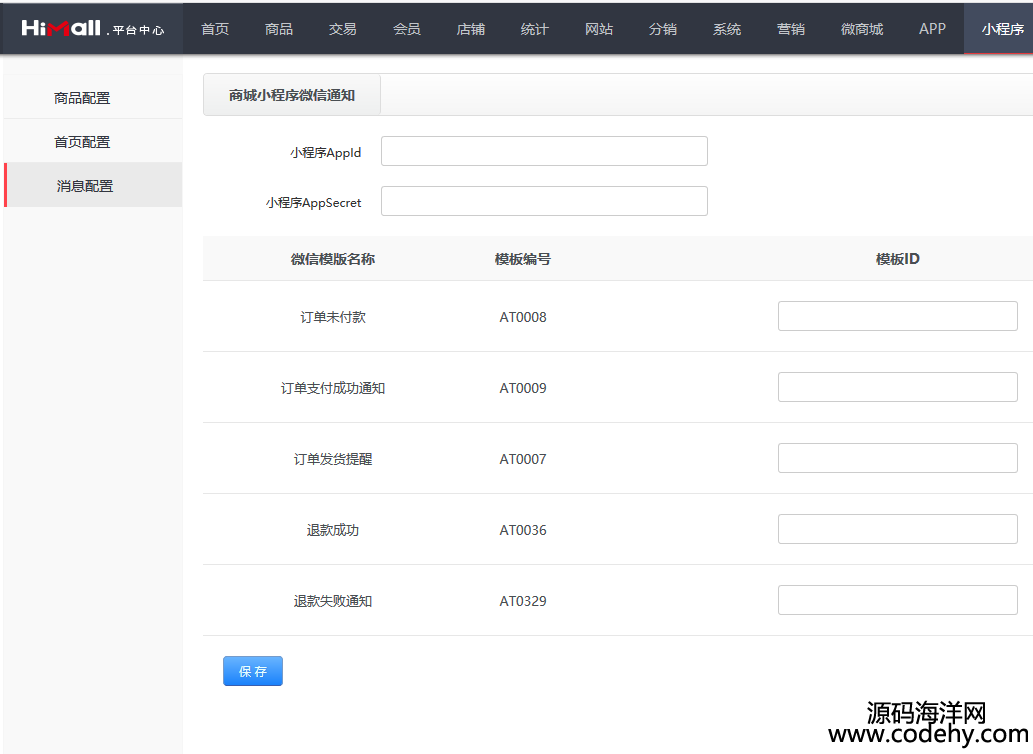Open the 店铺 navigation menu

471,29
